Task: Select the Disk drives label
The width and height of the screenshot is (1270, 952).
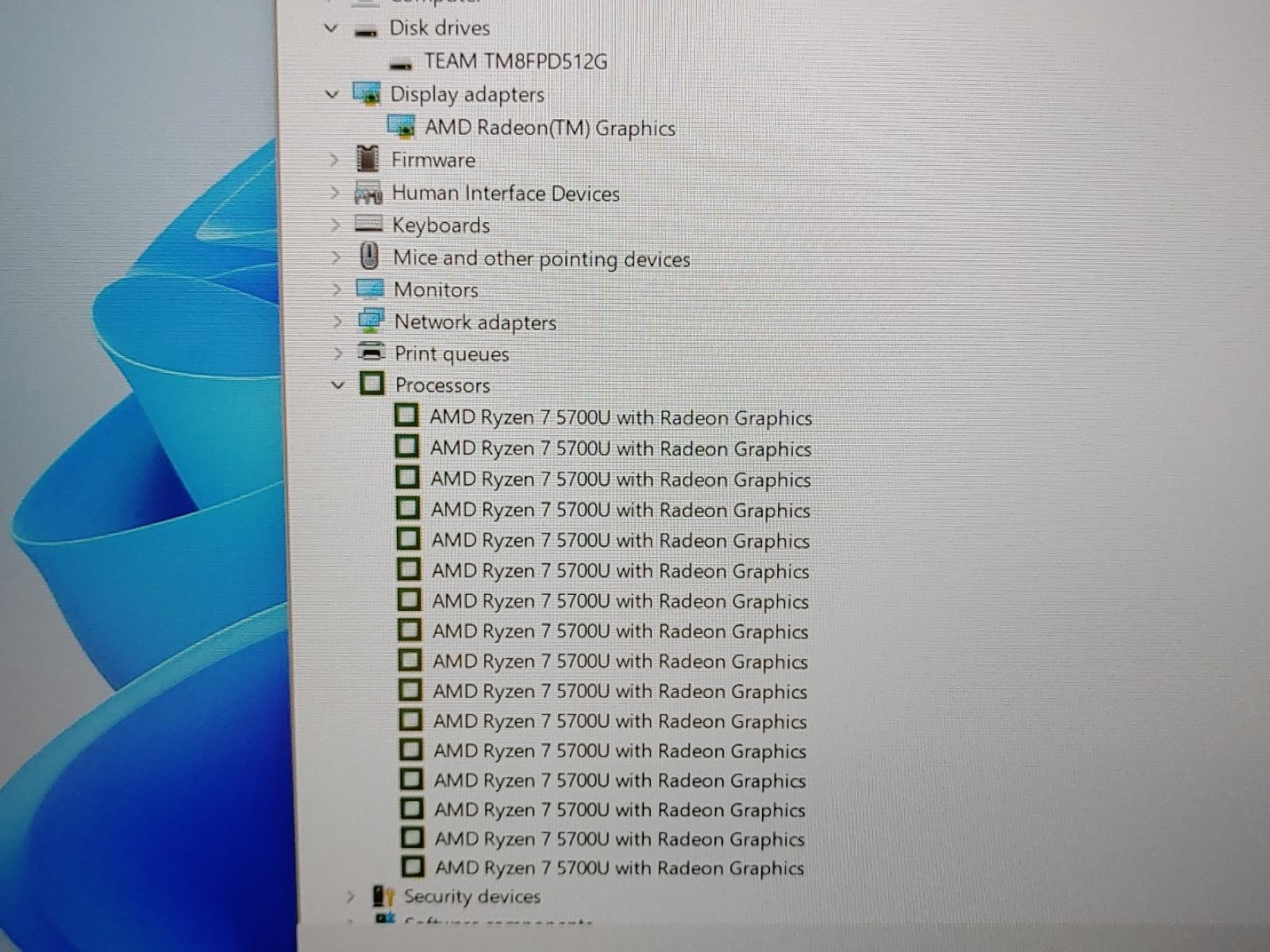Action: 440,29
